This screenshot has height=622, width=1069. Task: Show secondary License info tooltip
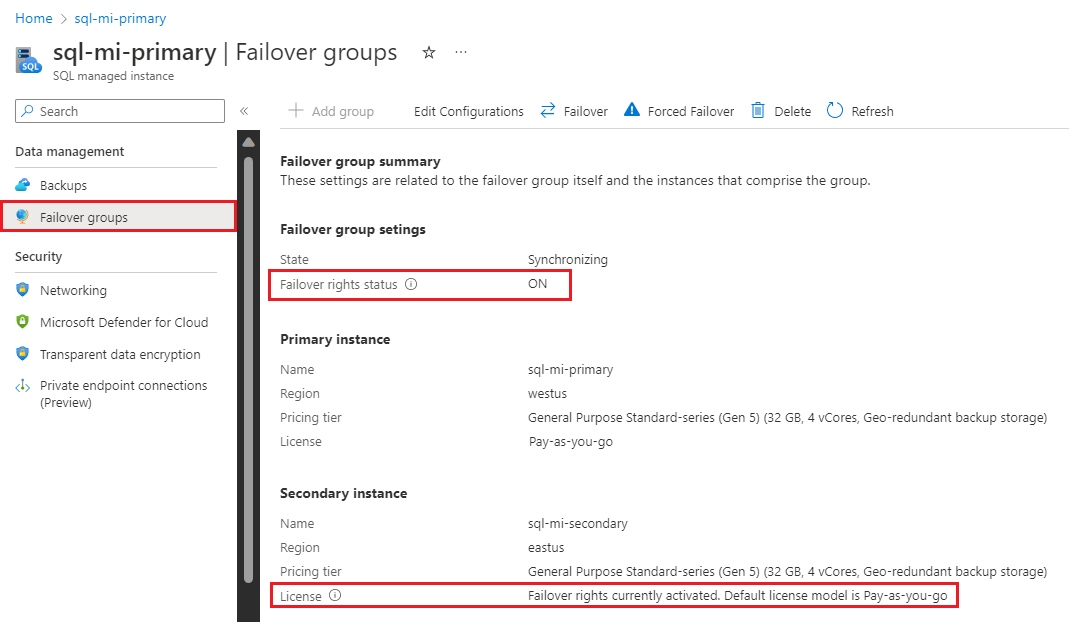point(335,596)
